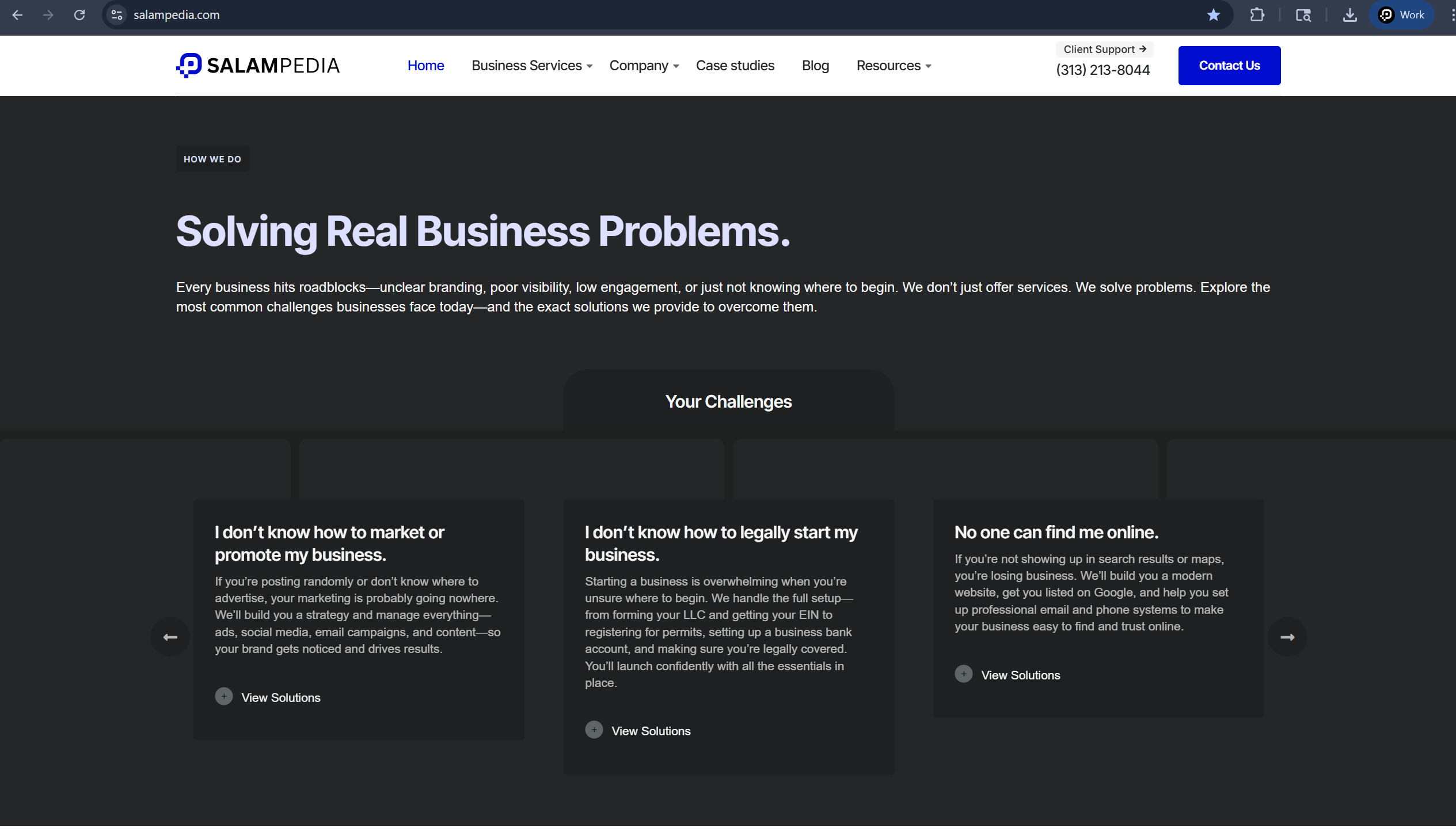
Task: Click heading I don't know how to legally start
Action: (x=721, y=544)
